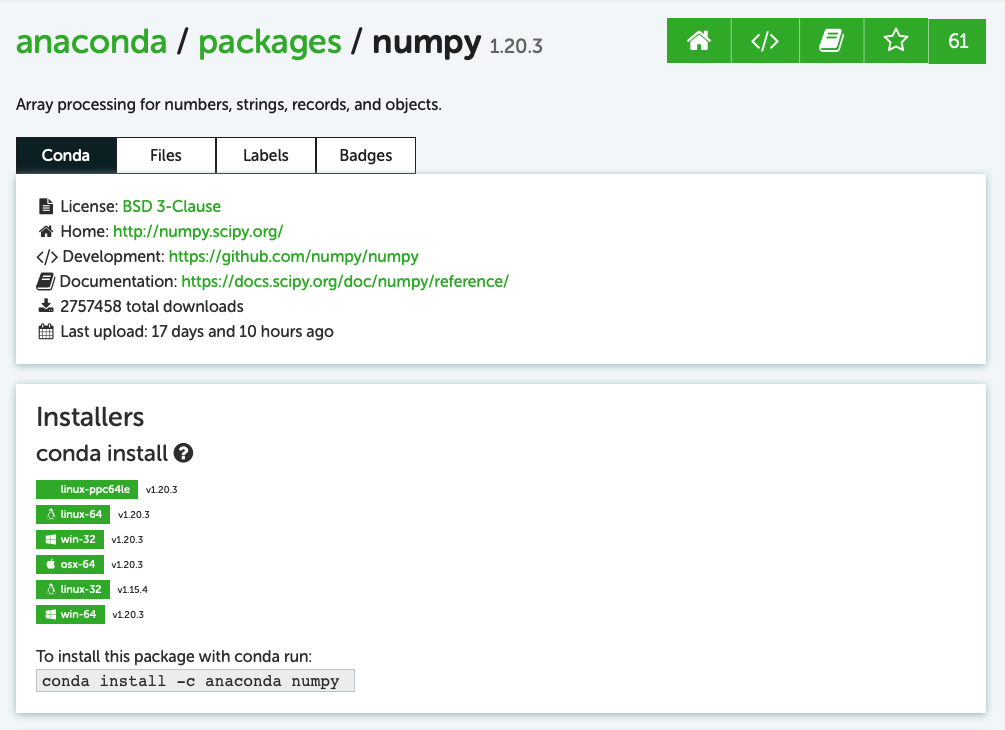Click 'Last upload: 17 days and 10 hours ago'
Image resolution: width=1005 pixels, height=730 pixels.
point(197,331)
